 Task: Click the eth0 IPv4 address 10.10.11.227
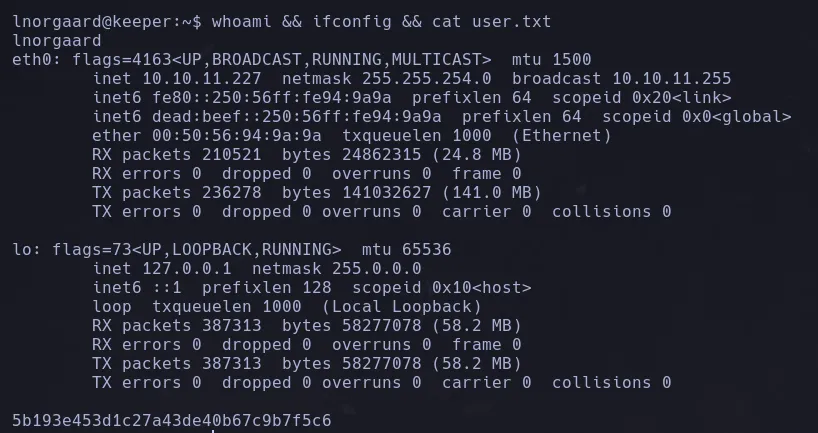pyautogui.click(x=201, y=78)
